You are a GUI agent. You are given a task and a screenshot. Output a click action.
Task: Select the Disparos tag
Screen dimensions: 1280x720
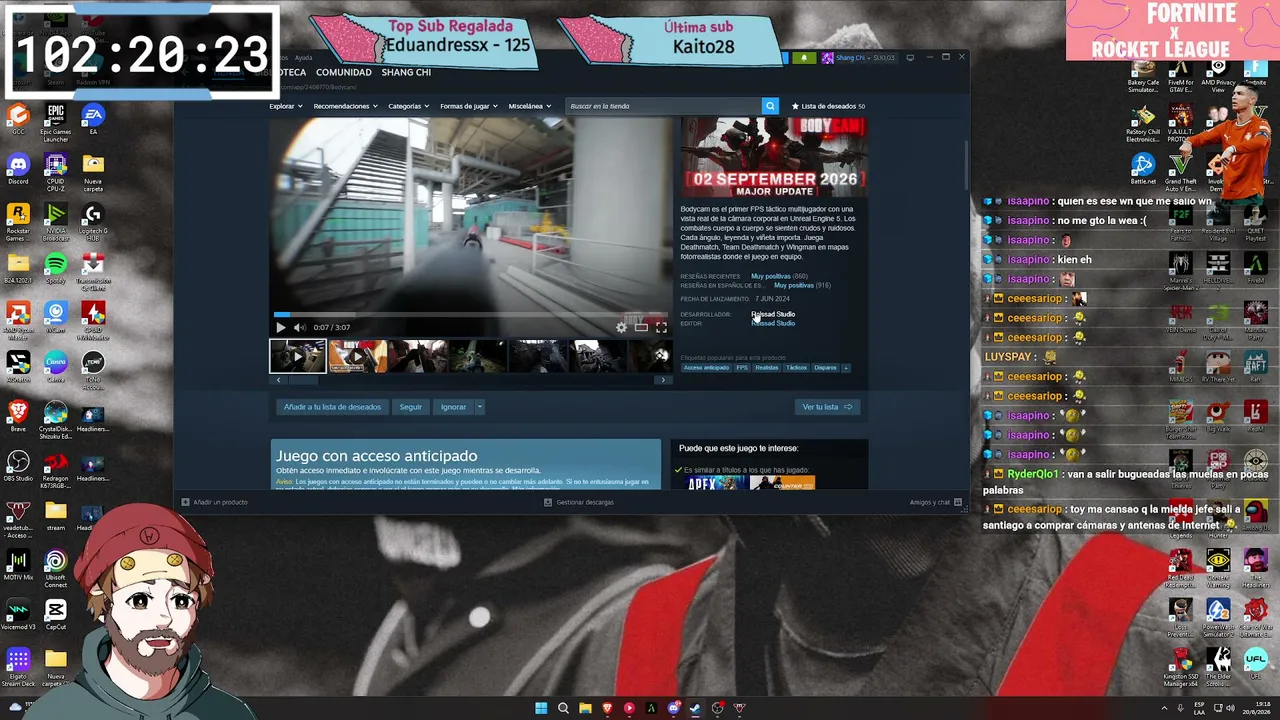click(825, 368)
